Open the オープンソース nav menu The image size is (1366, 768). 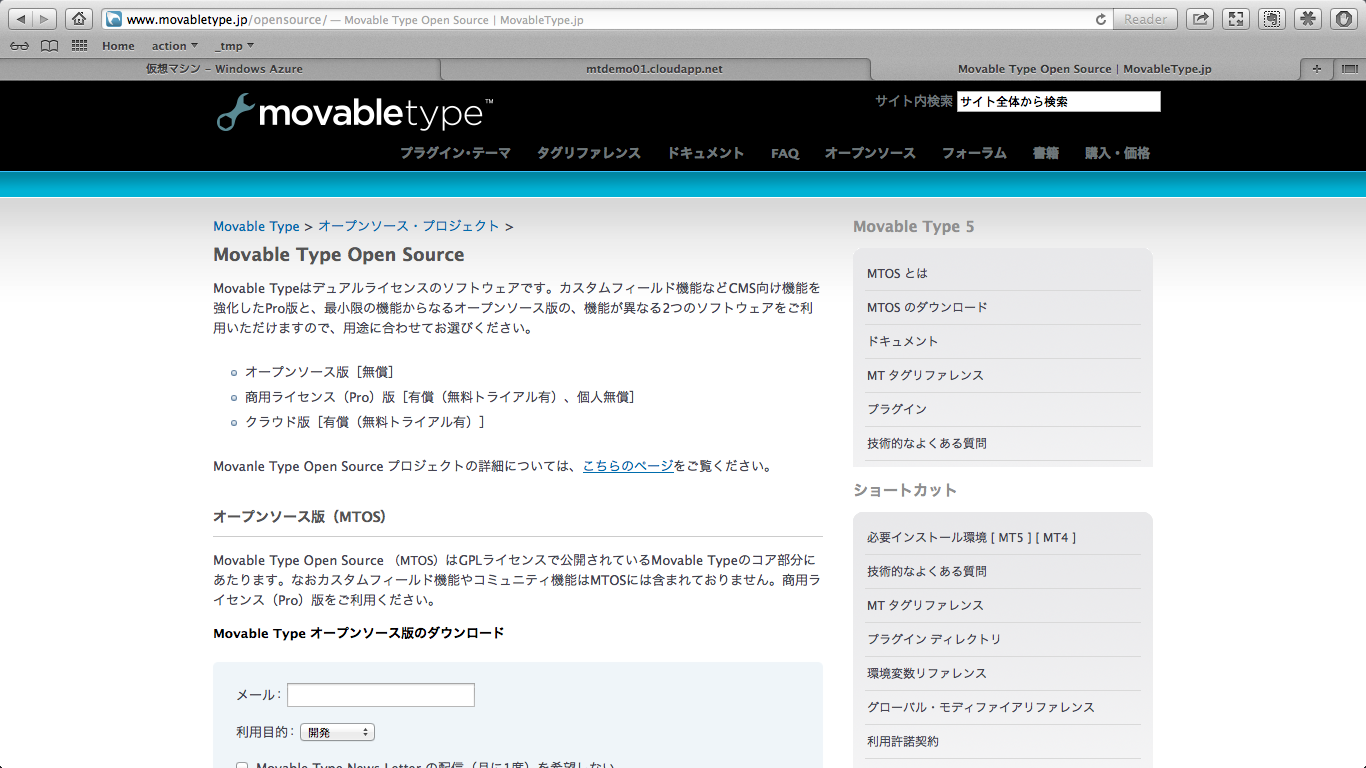[870, 153]
